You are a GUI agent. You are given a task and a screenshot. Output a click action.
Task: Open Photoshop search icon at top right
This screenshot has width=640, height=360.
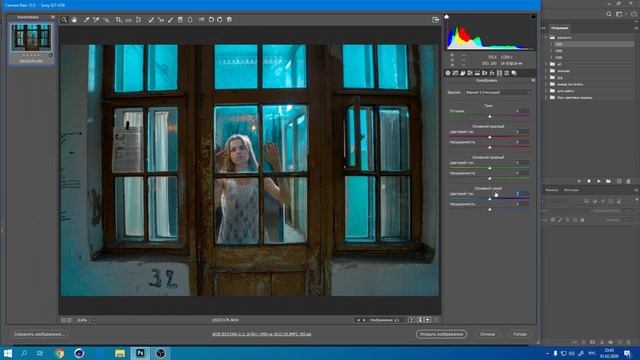coord(609,14)
